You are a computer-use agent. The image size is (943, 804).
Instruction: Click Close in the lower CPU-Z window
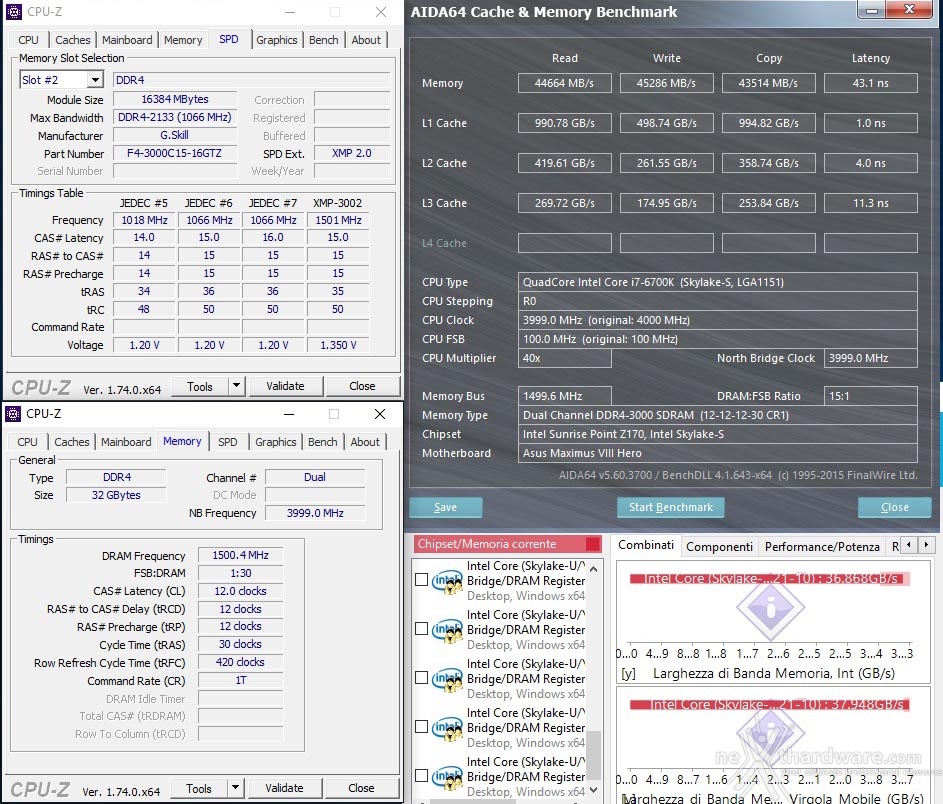(361, 788)
